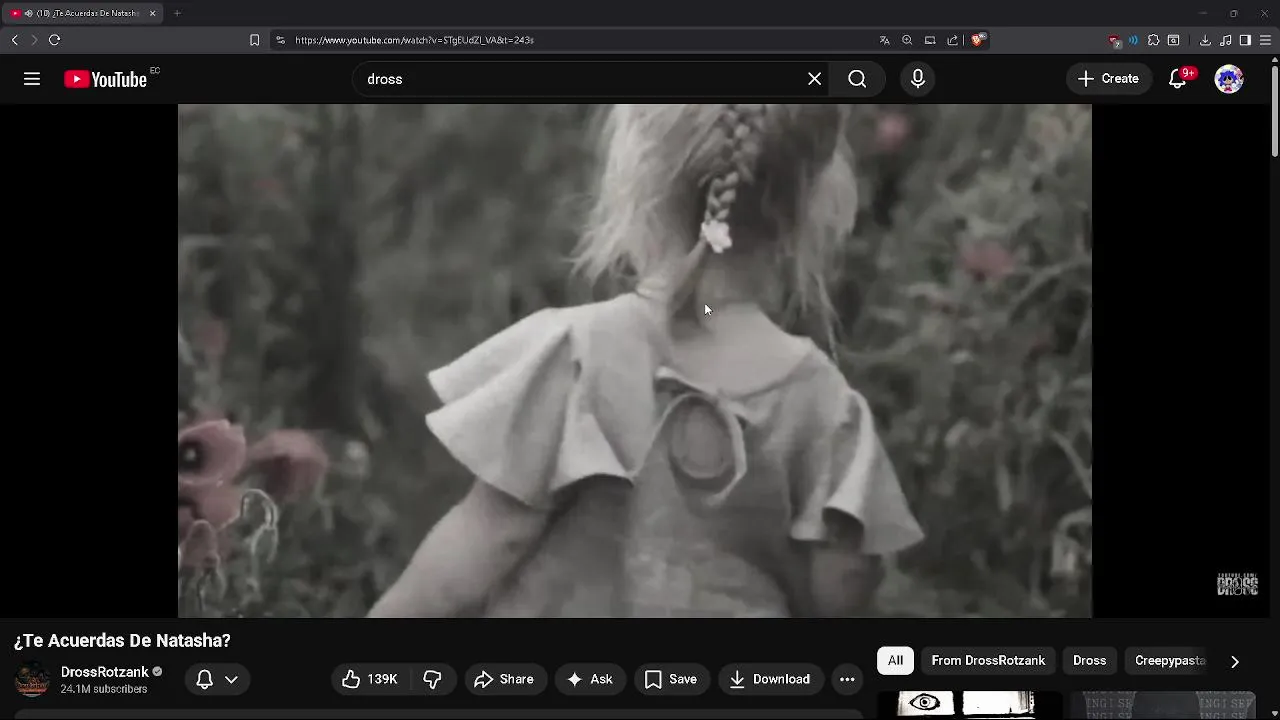Open a new browser tab

[177, 13]
